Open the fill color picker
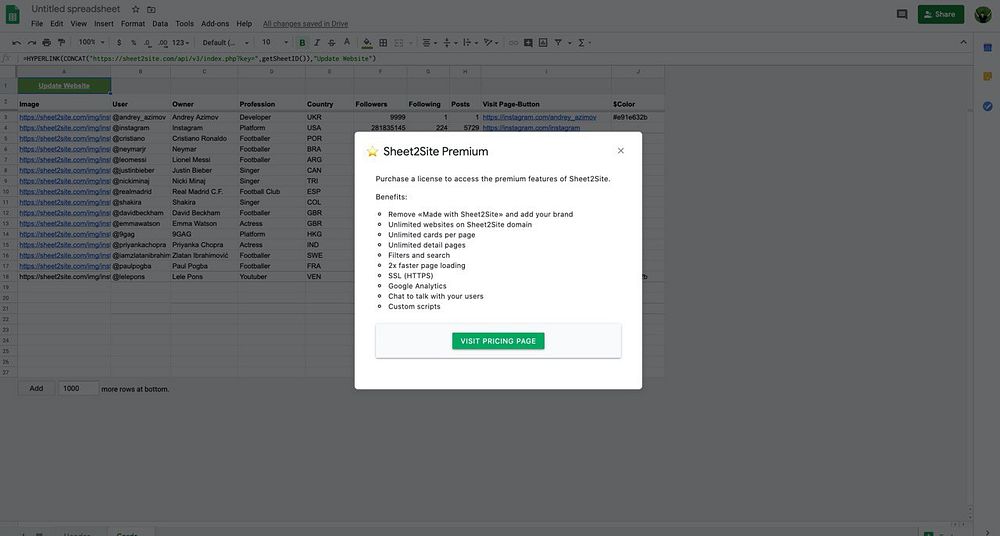 pyautogui.click(x=367, y=43)
